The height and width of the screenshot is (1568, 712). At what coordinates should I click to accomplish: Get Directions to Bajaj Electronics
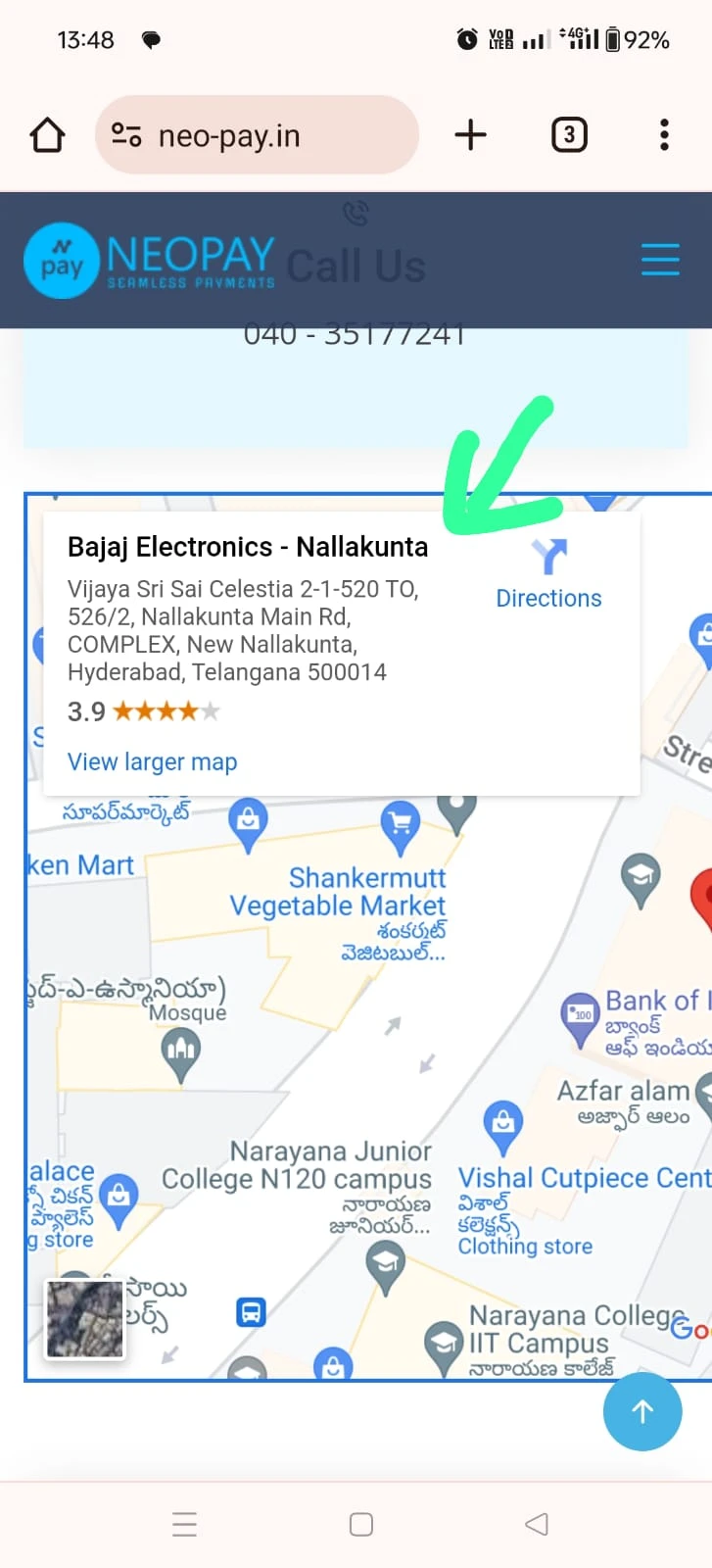pyautogui.click(x=548, y=574)
